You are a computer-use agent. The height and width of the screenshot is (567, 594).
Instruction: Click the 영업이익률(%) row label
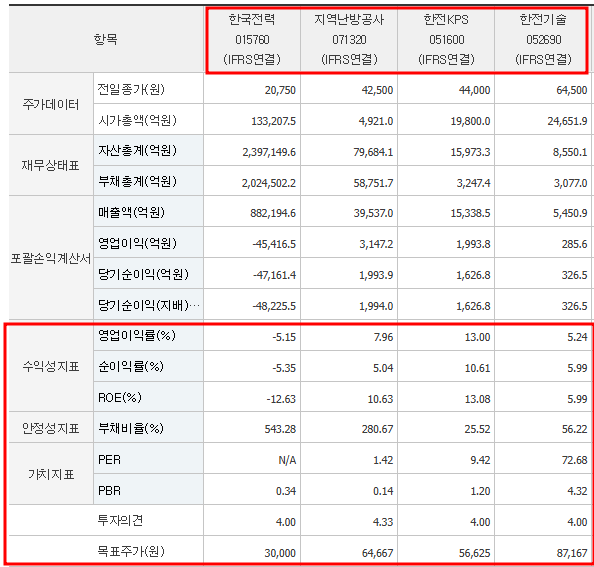[137, 335]
